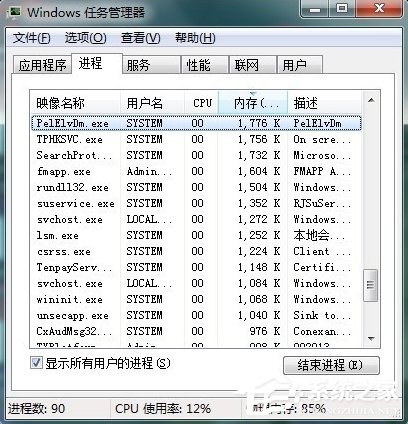Click the 结束进程(E) button
408x424 pixels.
[331, 365]
